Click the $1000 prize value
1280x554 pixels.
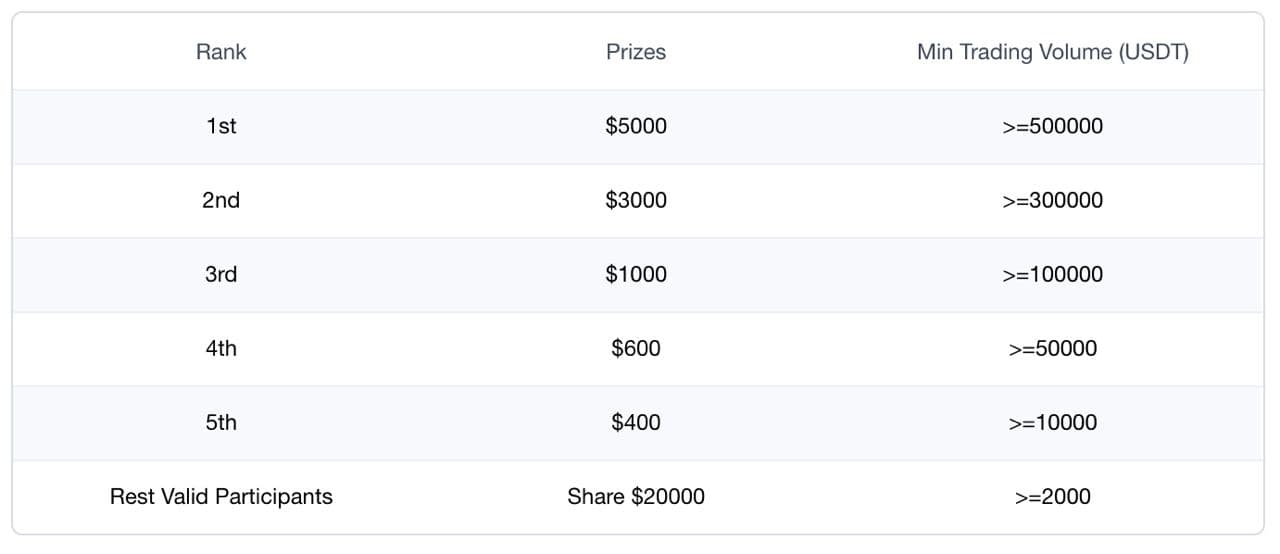pyautogui.click(x=636, y=274)
